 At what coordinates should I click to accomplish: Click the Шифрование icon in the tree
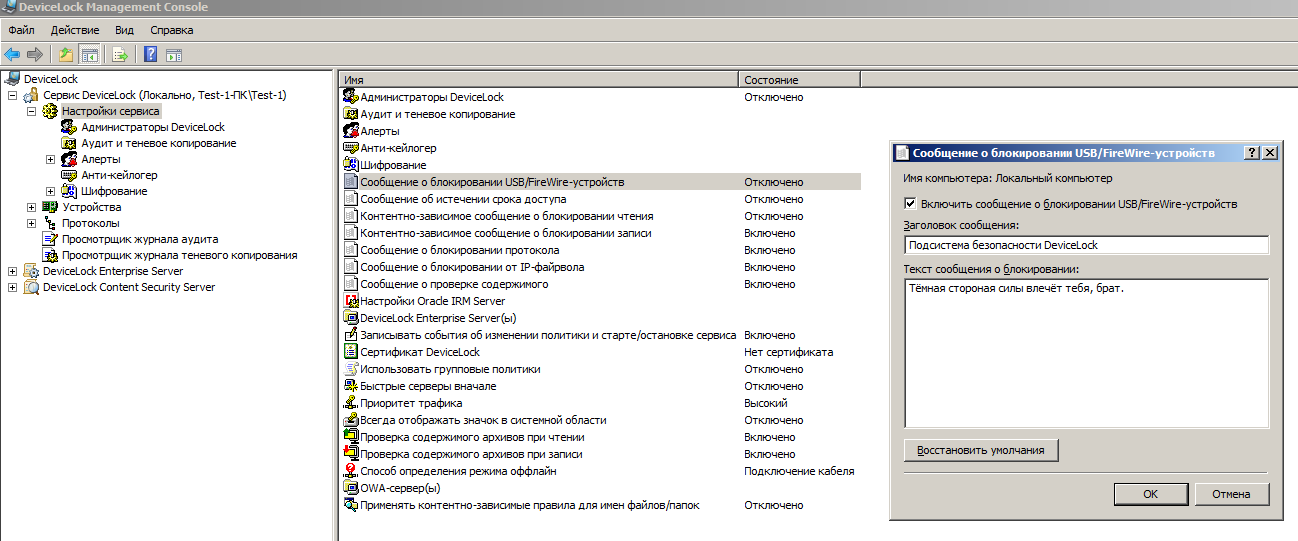tap(69, 191)
